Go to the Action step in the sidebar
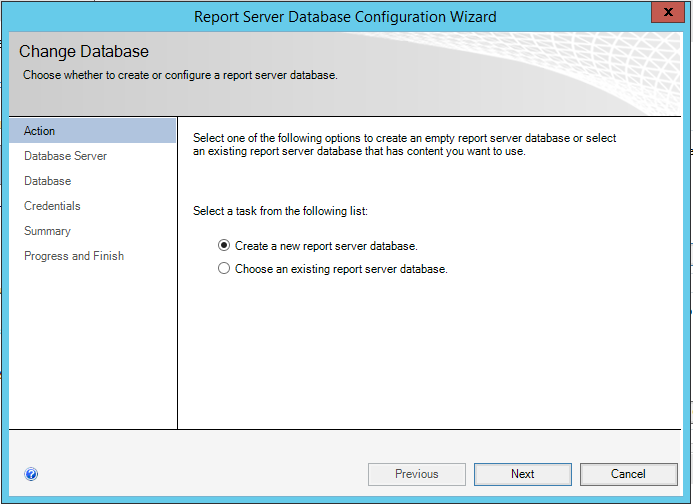Viewport: 693px width, 504px height. (x=40, y=131)
